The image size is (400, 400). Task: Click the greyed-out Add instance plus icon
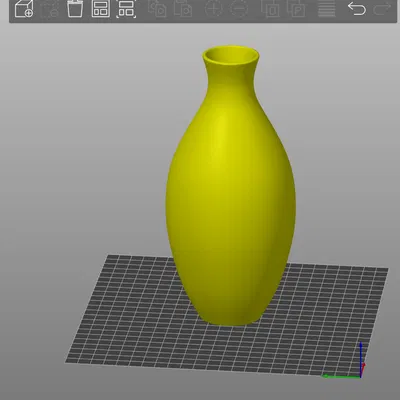pyautogui.click(x=213, y=8)
